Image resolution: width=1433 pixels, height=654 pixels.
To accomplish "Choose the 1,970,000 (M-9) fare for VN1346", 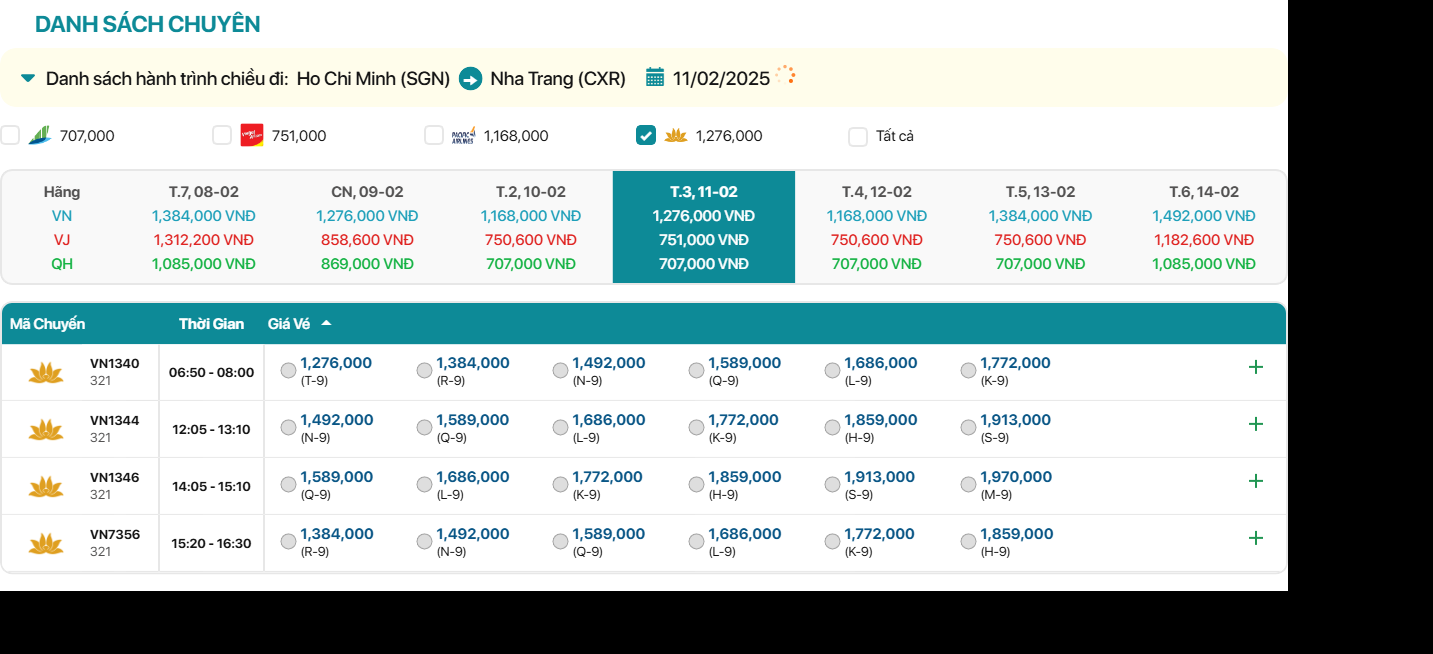I will point(968,485).
